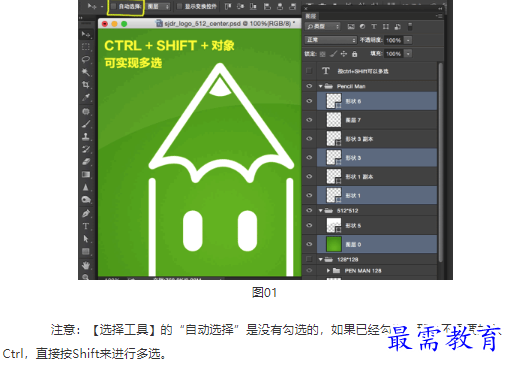The height and width of the screenshot is (370, 509).
Task: Select the 形状 3 副本 layer
Action: [377, 139]
